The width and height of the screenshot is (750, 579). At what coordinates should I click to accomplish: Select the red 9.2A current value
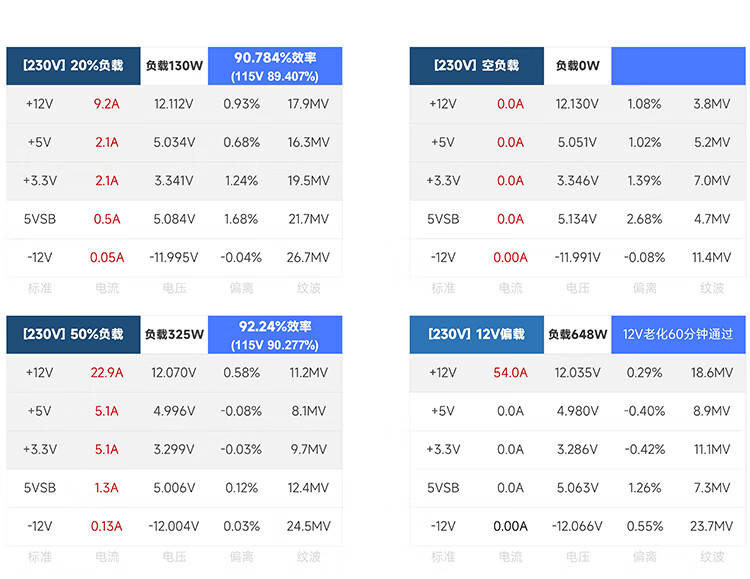[x=106, y=104]
